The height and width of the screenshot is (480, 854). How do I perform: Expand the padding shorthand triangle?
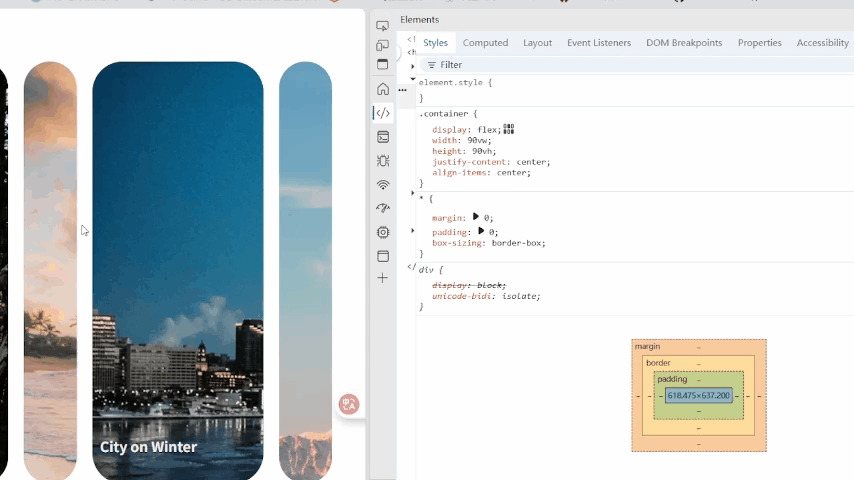tap(481, 231)
